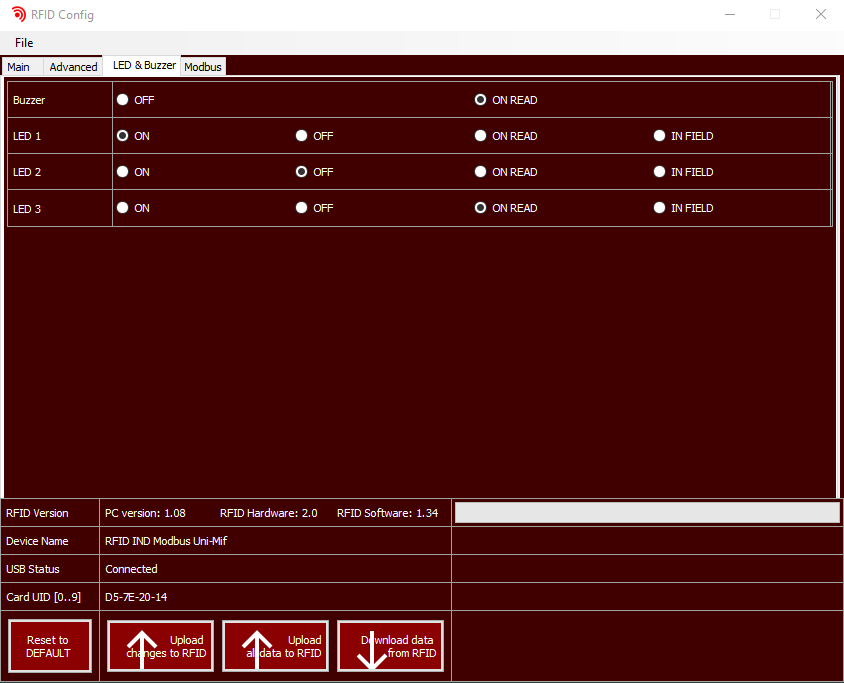
Task: Turn LED 1 OFF
Action: tap(302, 136)
